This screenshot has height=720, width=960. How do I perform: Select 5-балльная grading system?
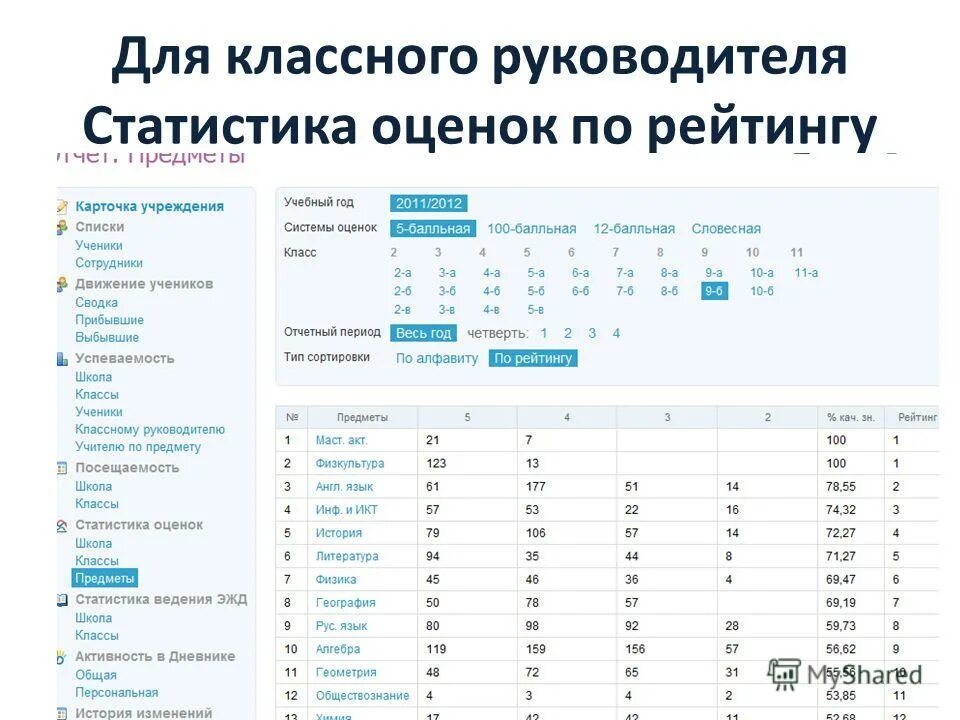pos(433,229)
